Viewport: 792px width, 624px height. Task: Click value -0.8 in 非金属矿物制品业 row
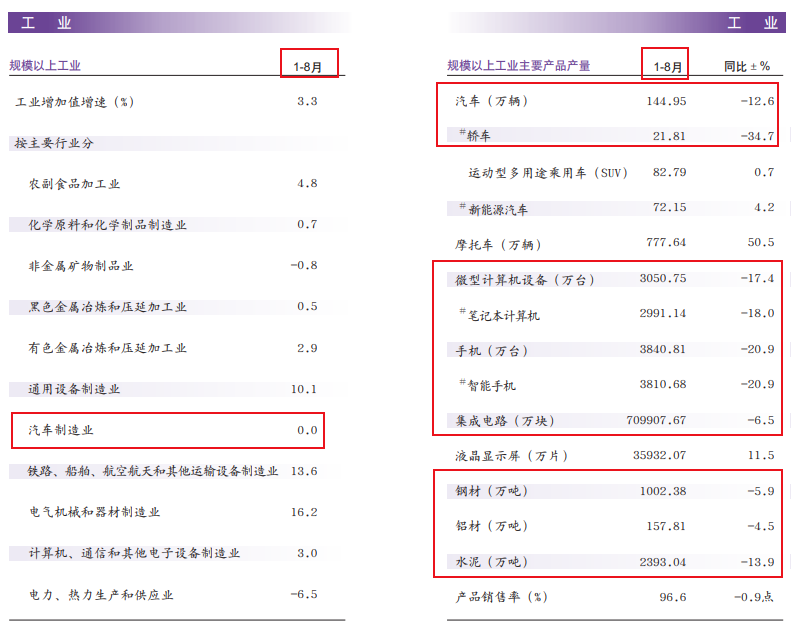coord(304,265)
